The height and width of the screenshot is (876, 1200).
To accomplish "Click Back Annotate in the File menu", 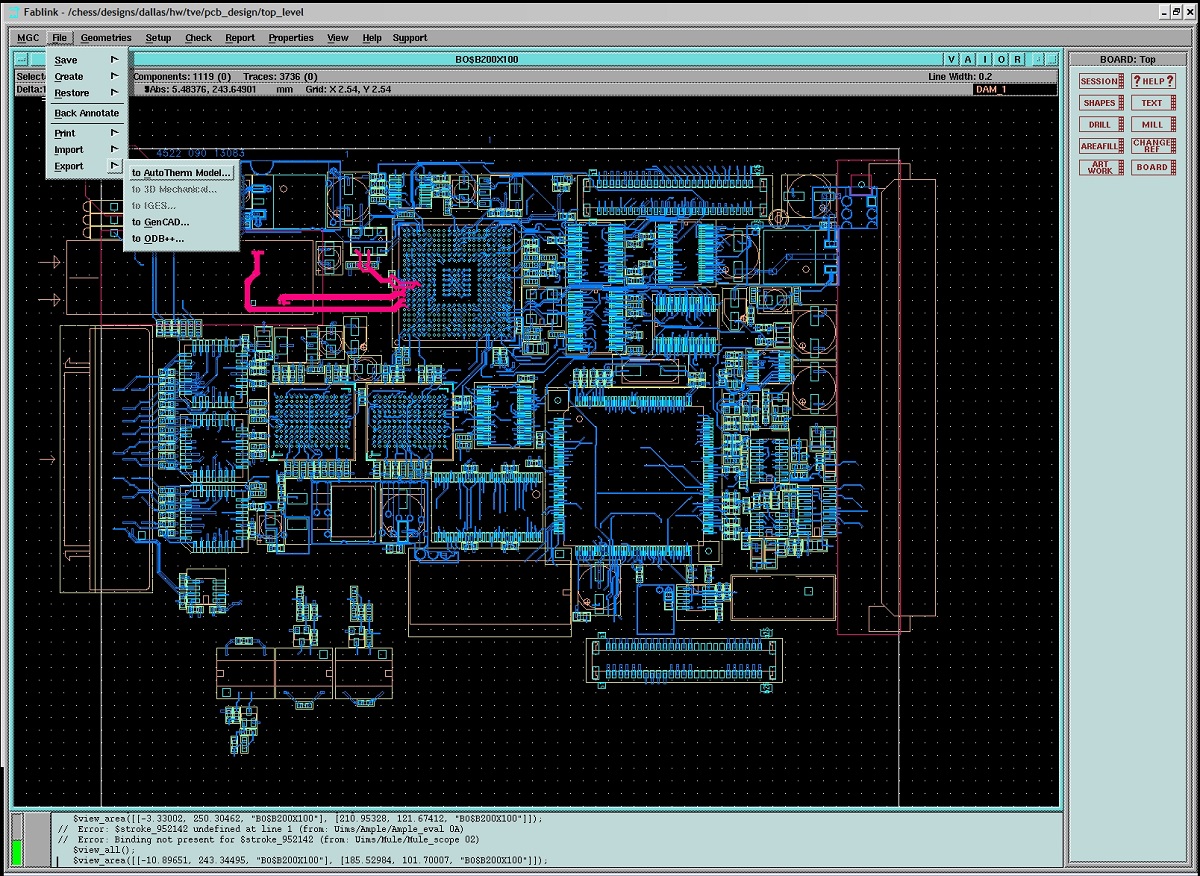I will [x=86, y=113].
